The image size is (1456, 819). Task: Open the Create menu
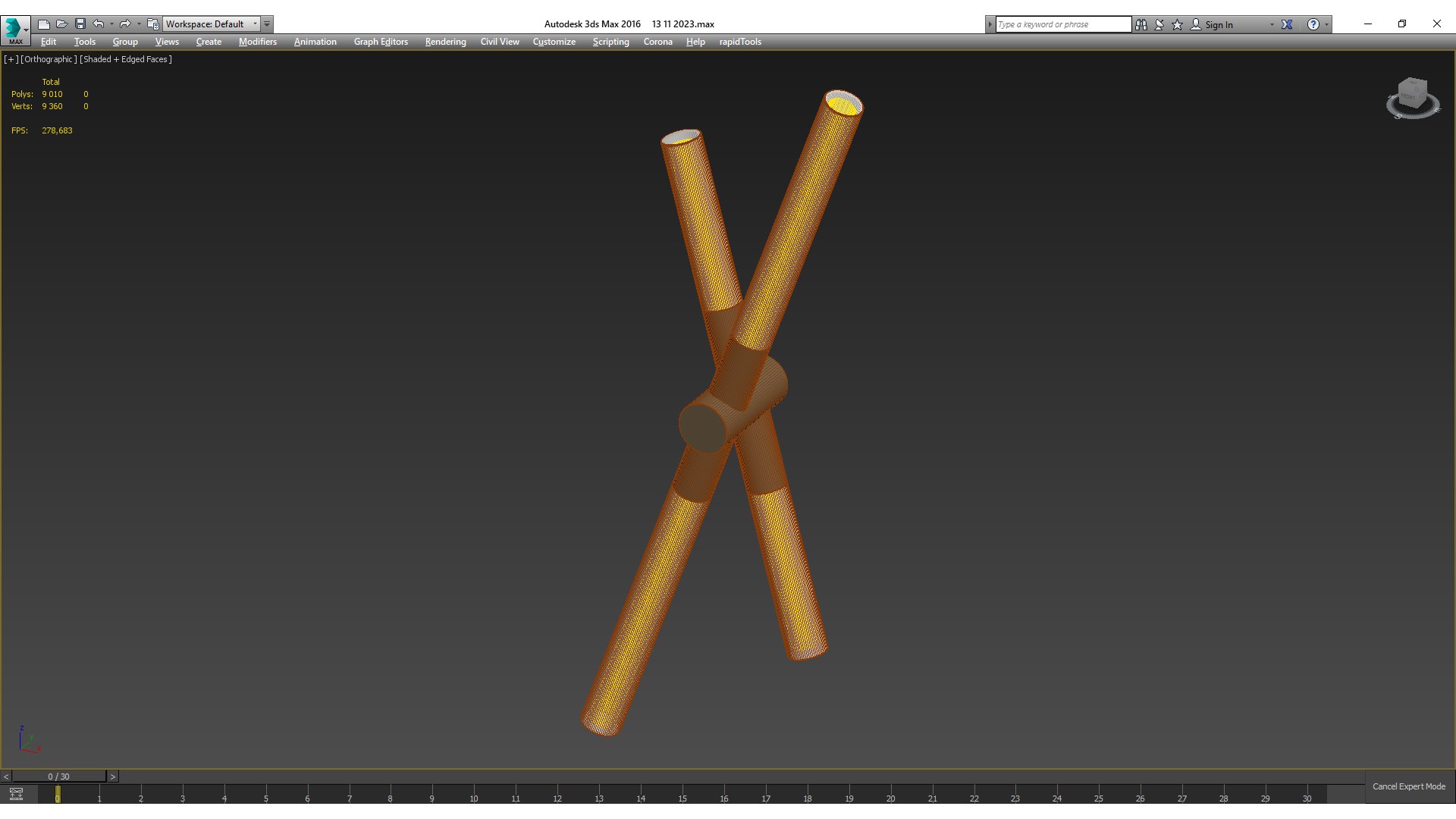(209, 42)
